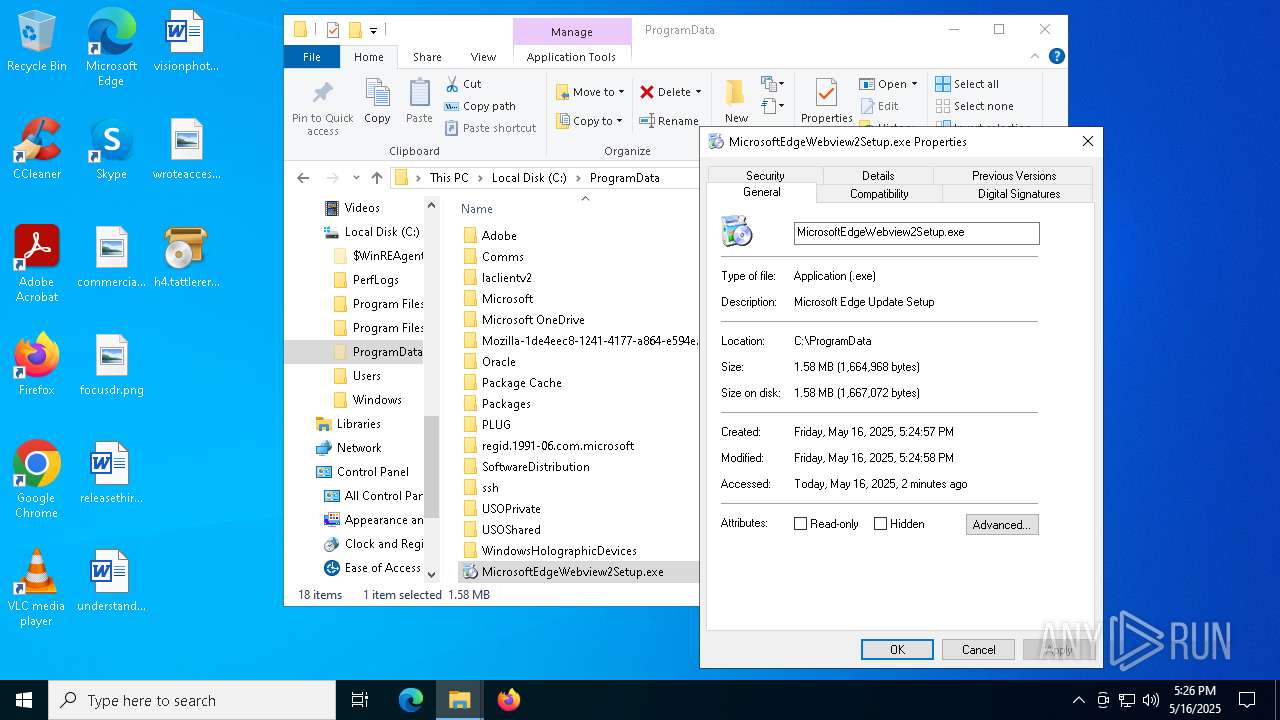Click the Windows Start button
1280x720 pixels.
click(24, 700)
